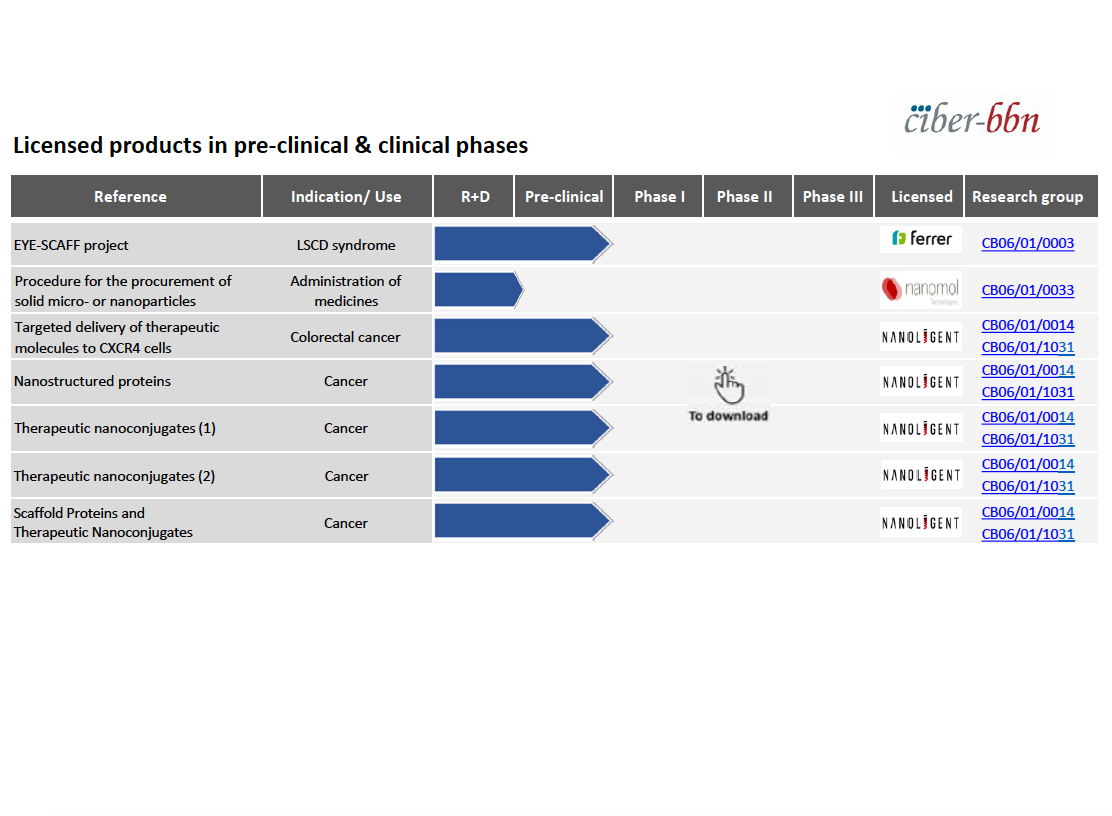Image resolution: width=1112 pixels, height=816 pixels.
Task: Click the ferrer company logo
Action: 921,239
